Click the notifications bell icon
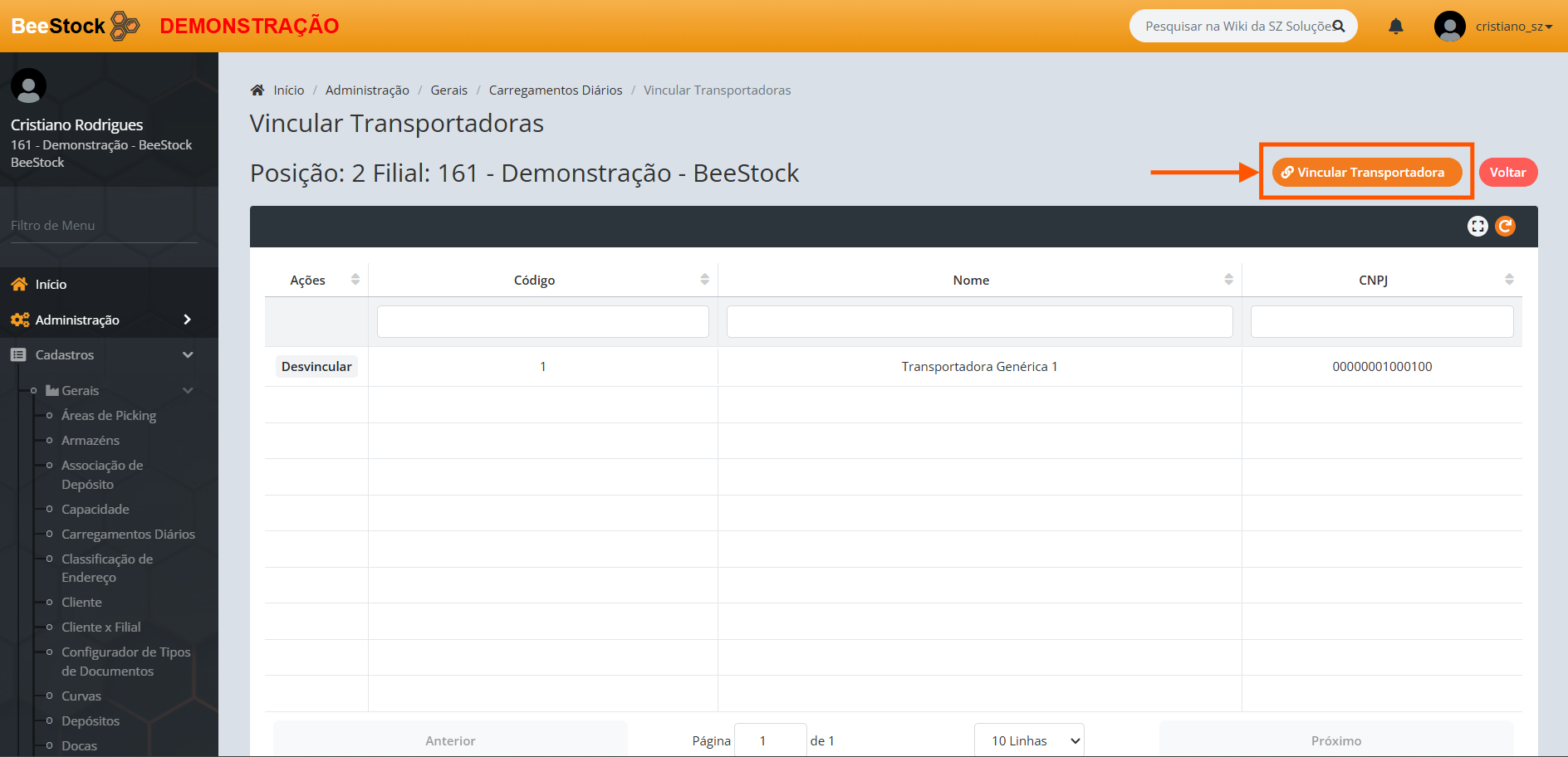The width and height of the screenshot is (1568, 757). 1396,27
